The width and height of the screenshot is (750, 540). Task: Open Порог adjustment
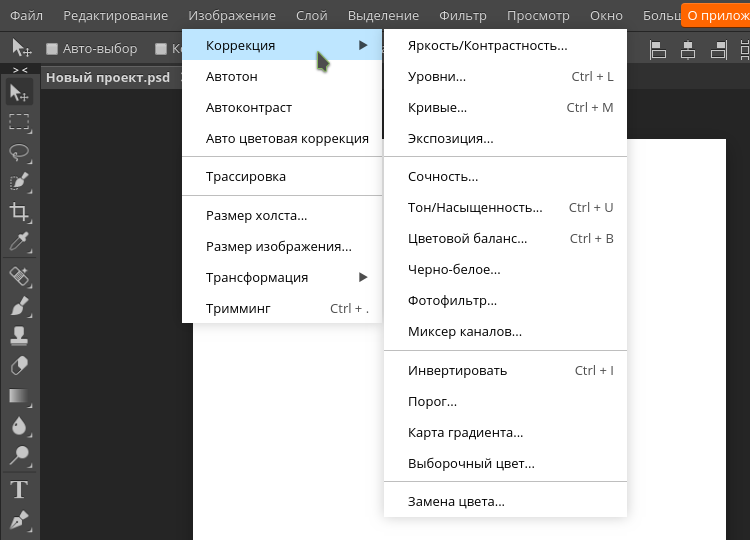click(505, 402)
